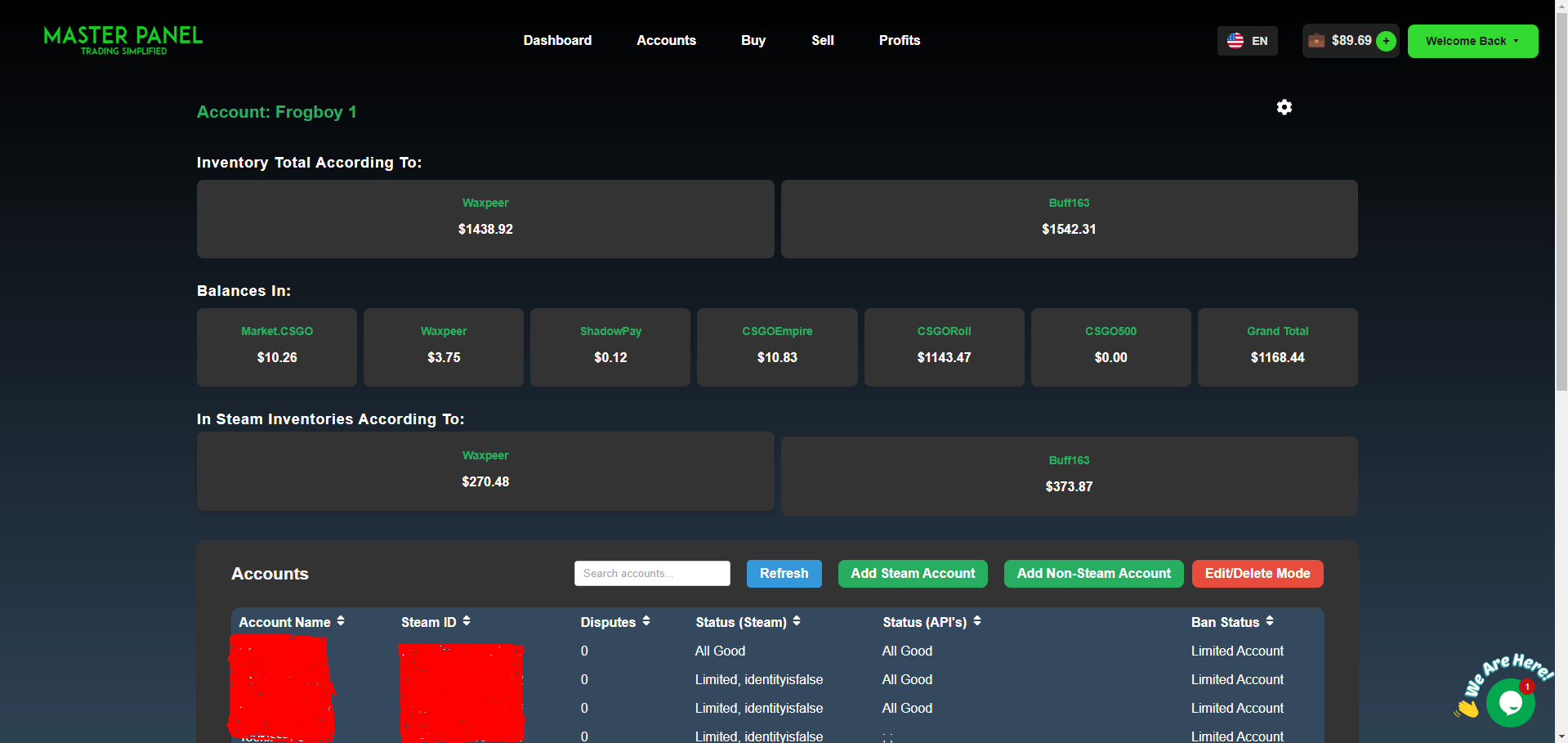Expand the Welcome Back dropdown

pos(1472,41)
